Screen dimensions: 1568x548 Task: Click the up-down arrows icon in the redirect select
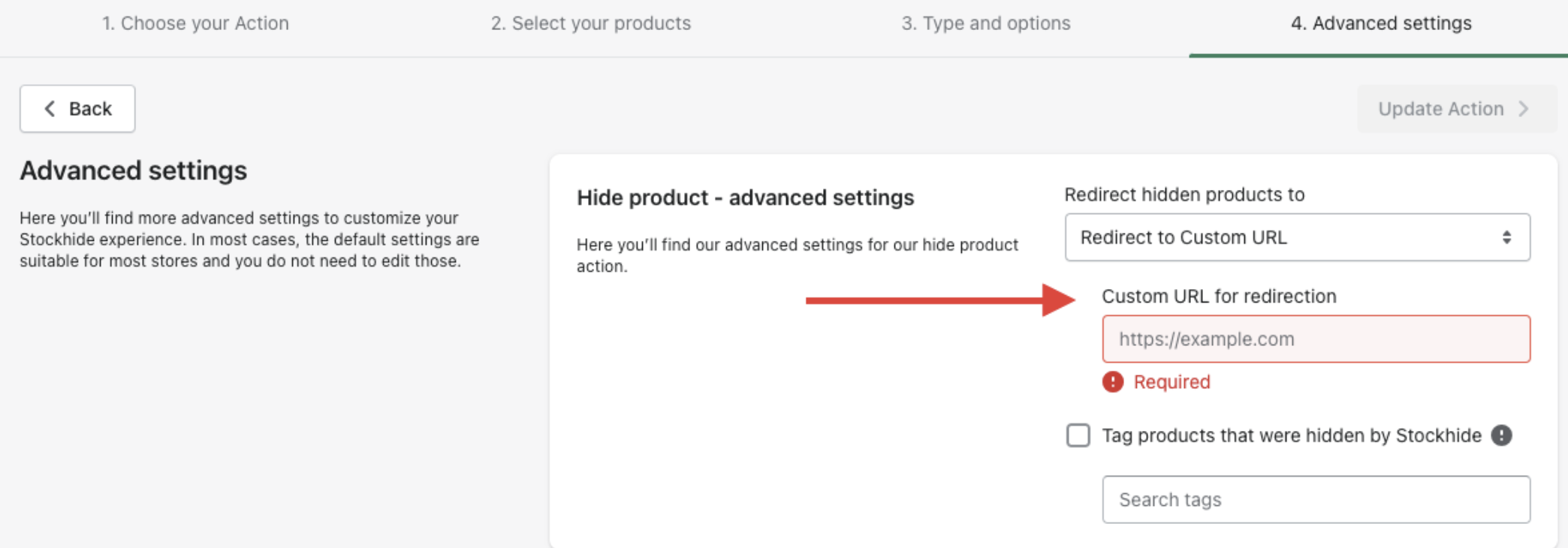click(x=1506, y=237)
